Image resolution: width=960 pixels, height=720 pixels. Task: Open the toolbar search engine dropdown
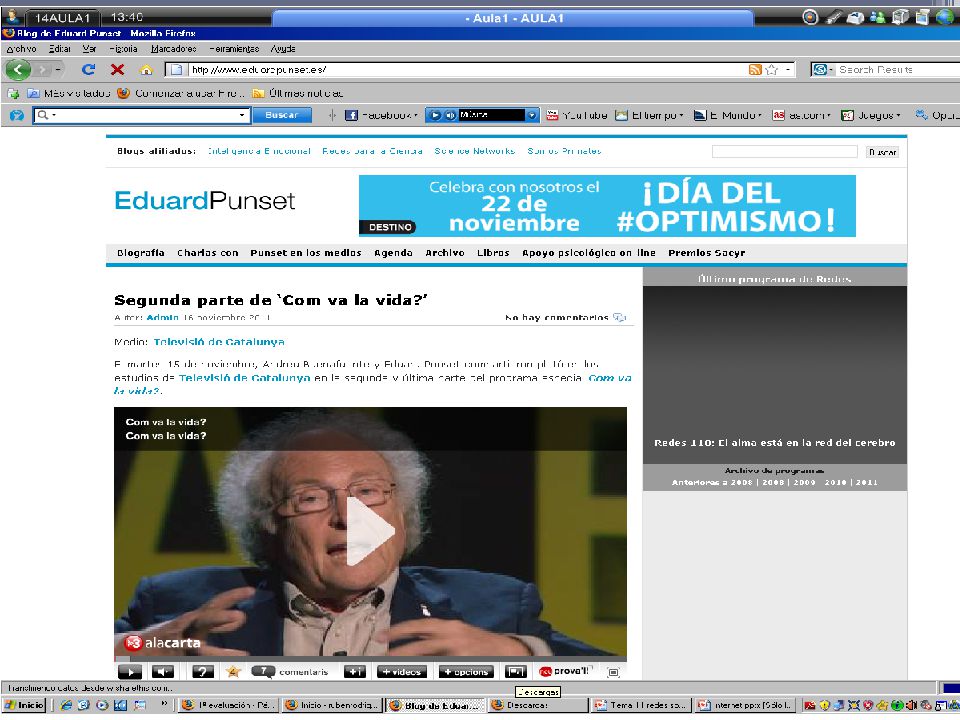(x=46, y=115)
